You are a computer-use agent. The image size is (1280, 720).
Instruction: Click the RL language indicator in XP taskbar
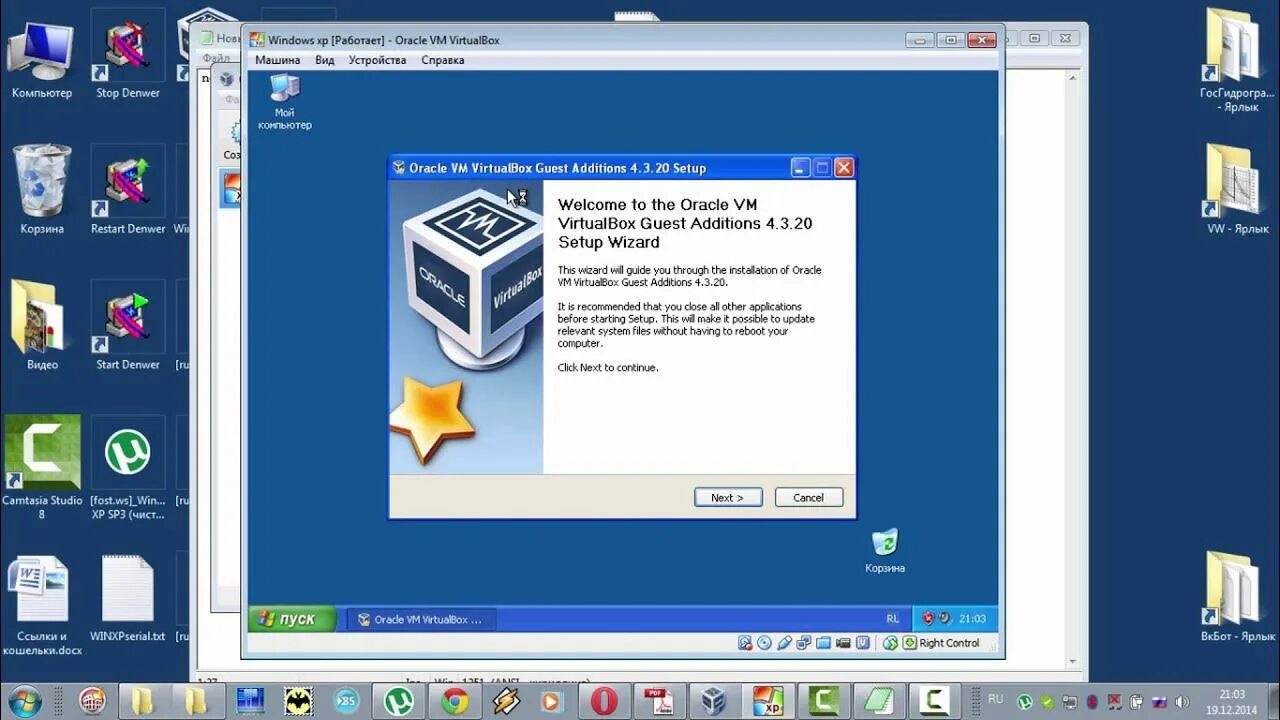[x=892, y=619]
